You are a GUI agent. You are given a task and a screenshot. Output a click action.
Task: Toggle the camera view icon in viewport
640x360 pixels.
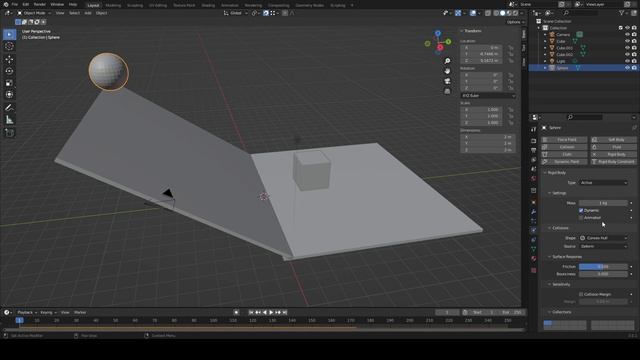pyautogui.click(x=447, y=81)
